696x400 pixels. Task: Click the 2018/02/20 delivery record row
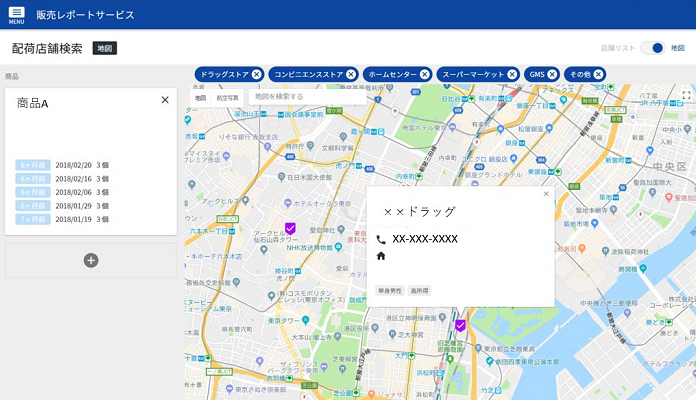tap(62, 165)
